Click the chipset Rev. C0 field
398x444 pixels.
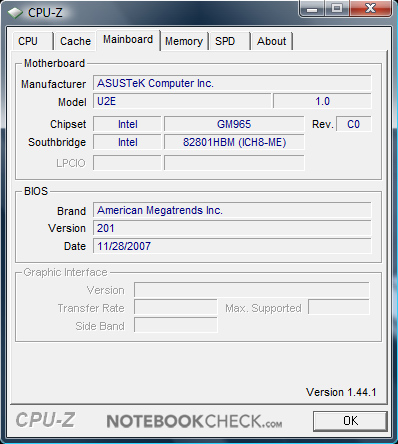[354, 124]
